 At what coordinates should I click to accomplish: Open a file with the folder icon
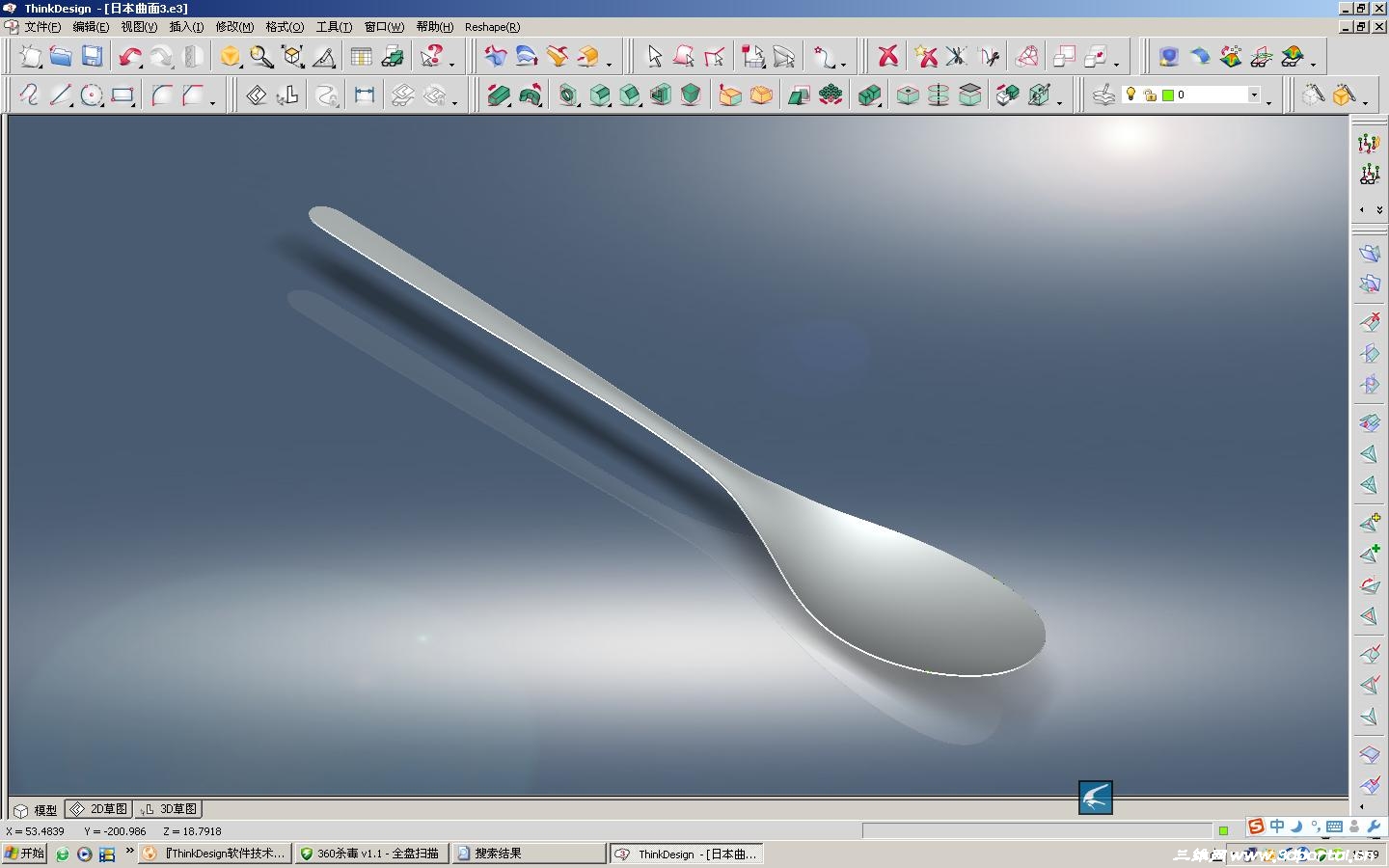(61, 57)
